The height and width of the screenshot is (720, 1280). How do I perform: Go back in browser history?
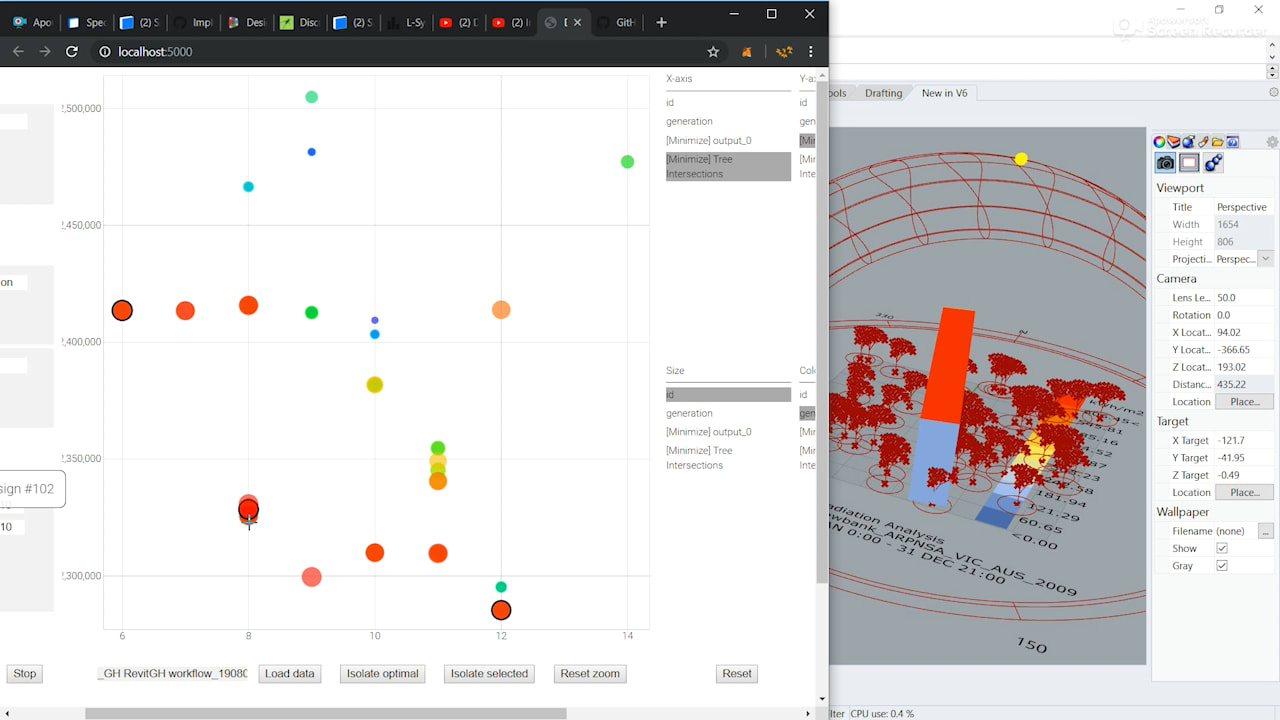pyautogui.click(x=18, y=52)
